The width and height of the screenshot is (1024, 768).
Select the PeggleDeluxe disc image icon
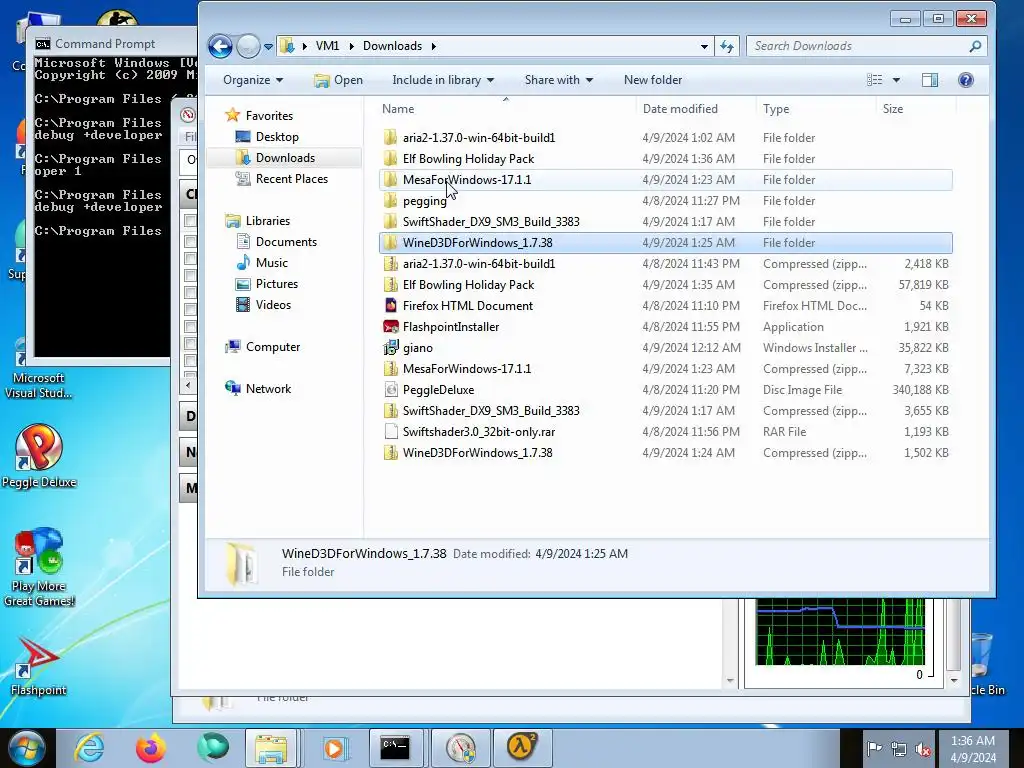[391, 390]
